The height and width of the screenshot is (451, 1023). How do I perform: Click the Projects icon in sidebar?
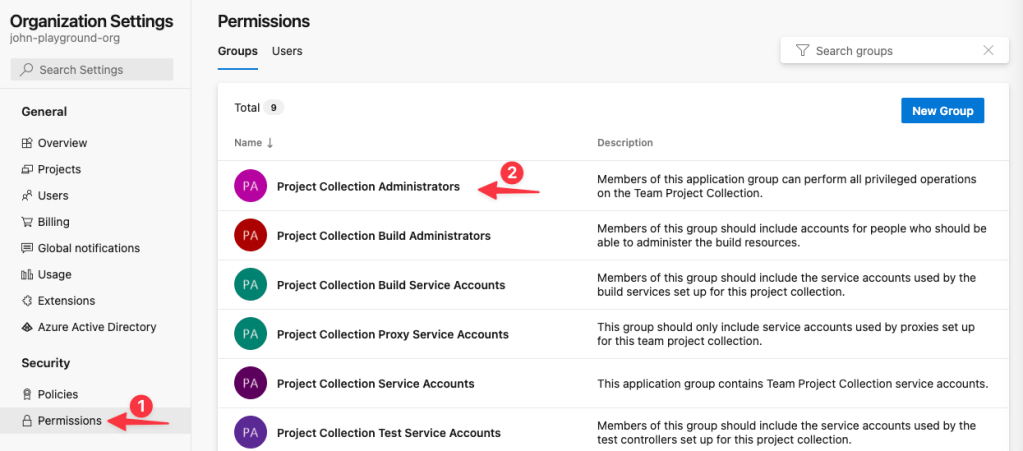coord(27,169)
